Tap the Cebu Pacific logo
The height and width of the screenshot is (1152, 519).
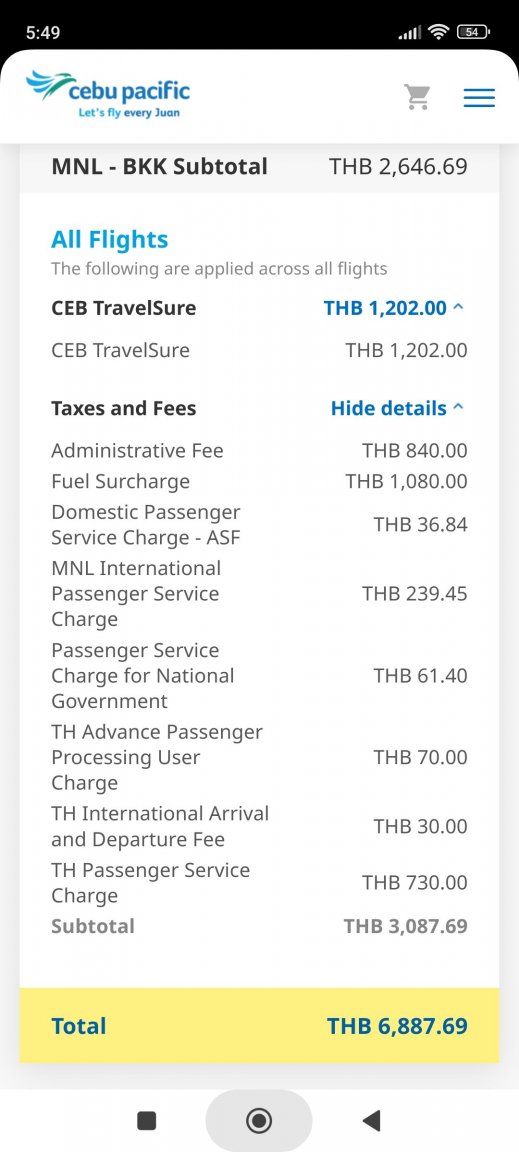tap(107, 96)
